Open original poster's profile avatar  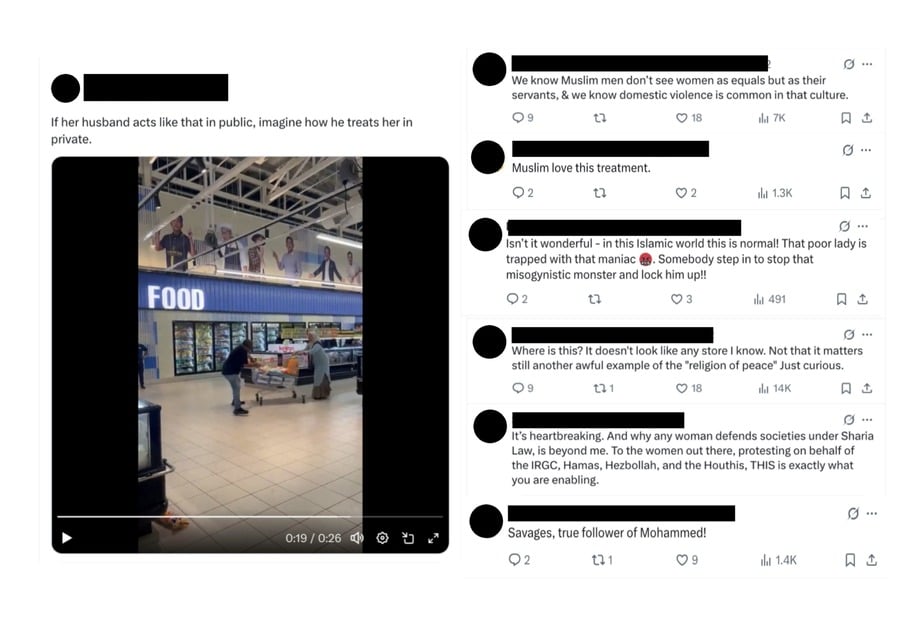[66, 88]
